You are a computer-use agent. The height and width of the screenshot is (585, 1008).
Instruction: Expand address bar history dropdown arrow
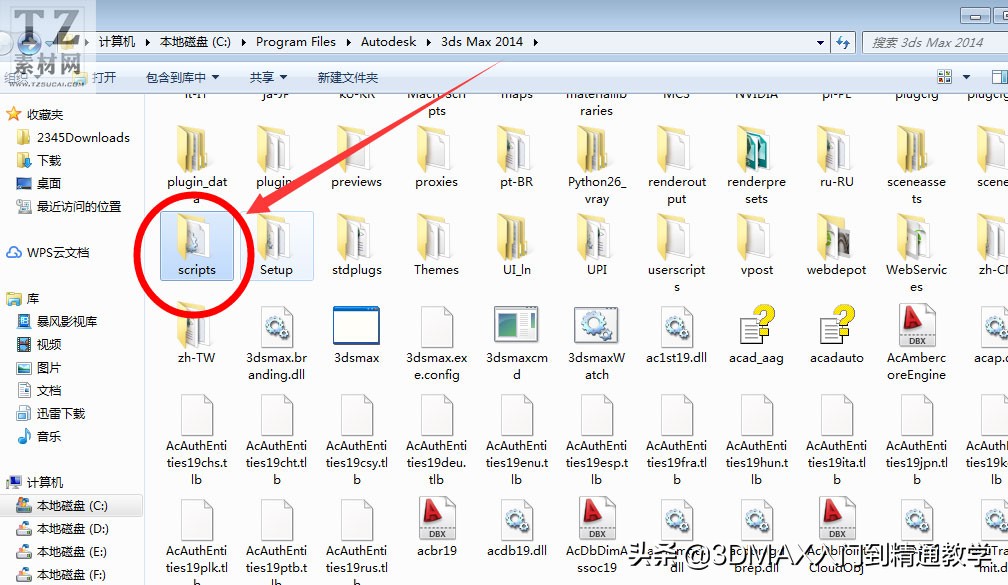click(820, 42)
